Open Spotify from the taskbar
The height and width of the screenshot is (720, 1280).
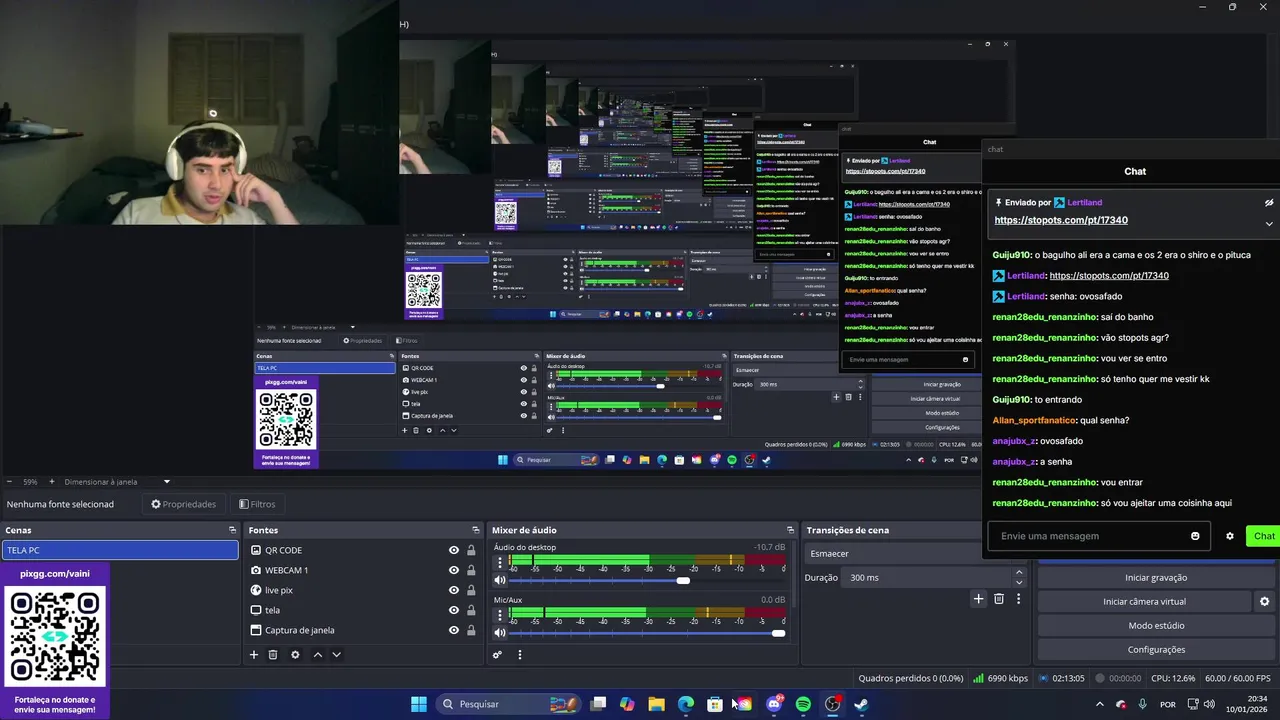[803, 704]
